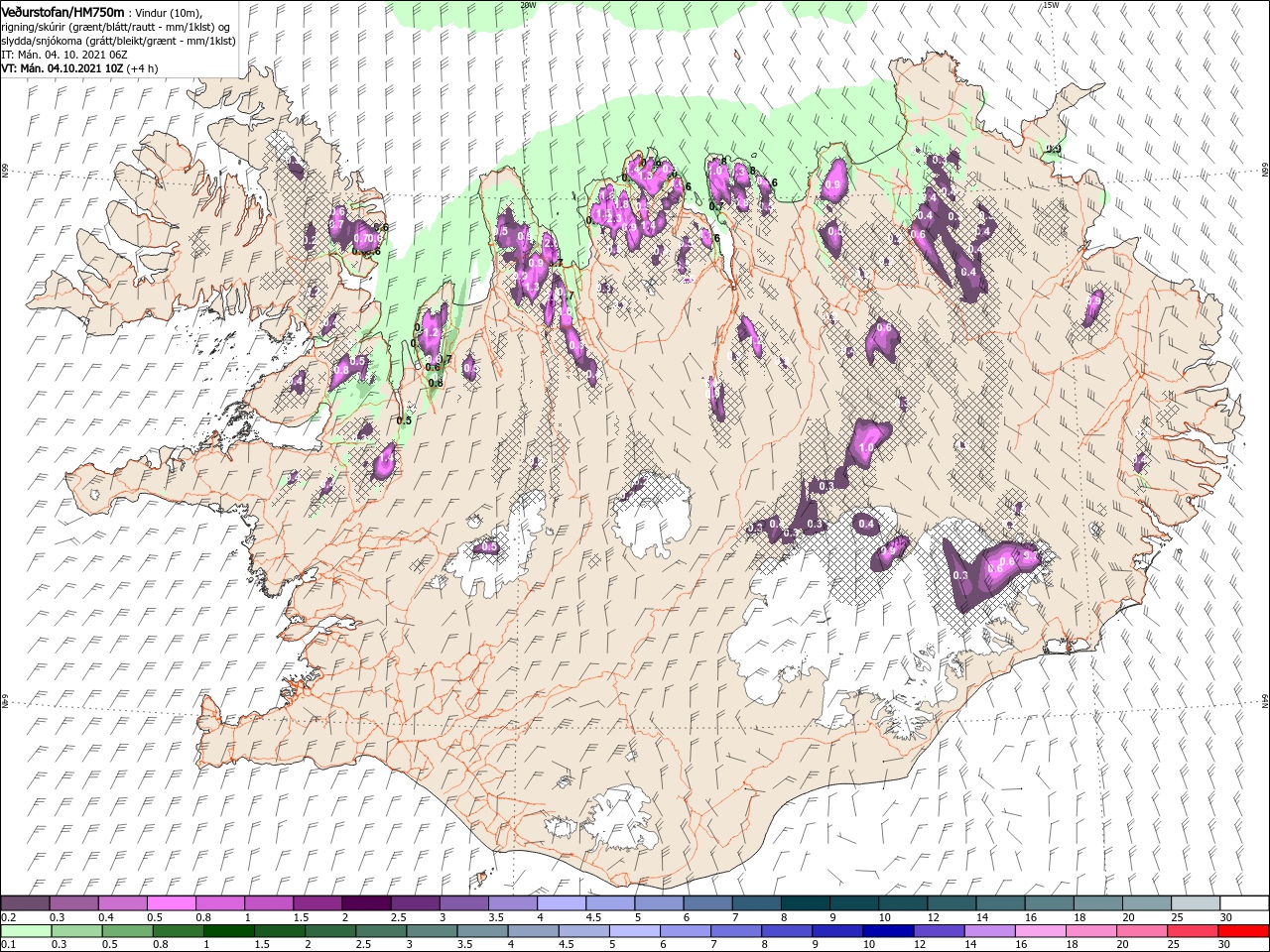
Task: Click the 'VT: Mán. 04.10.2021 10Z (+4 h)' line
Action: (x=78, y=68)
